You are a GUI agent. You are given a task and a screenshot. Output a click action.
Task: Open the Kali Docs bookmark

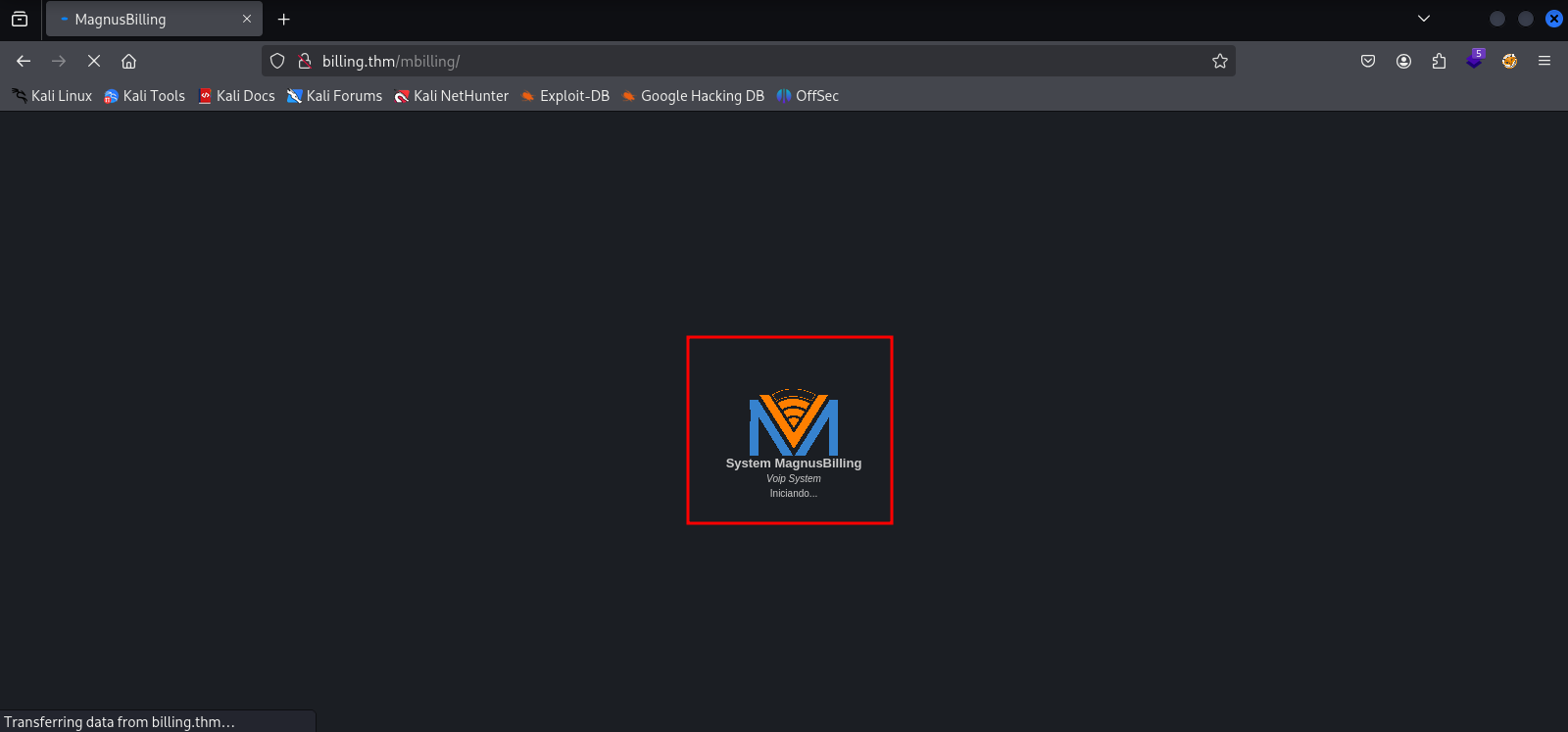pyautogui.click(x=236, y=96)
